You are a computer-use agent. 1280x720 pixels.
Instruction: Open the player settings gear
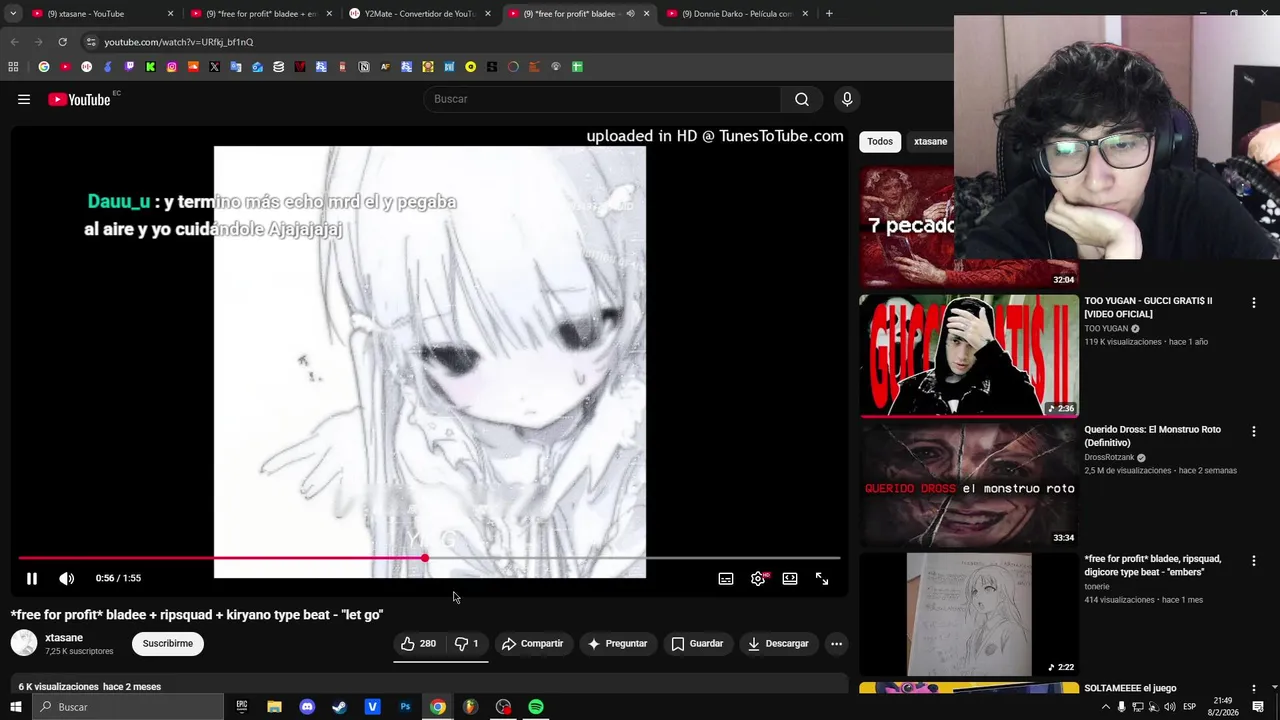point(758,578)
